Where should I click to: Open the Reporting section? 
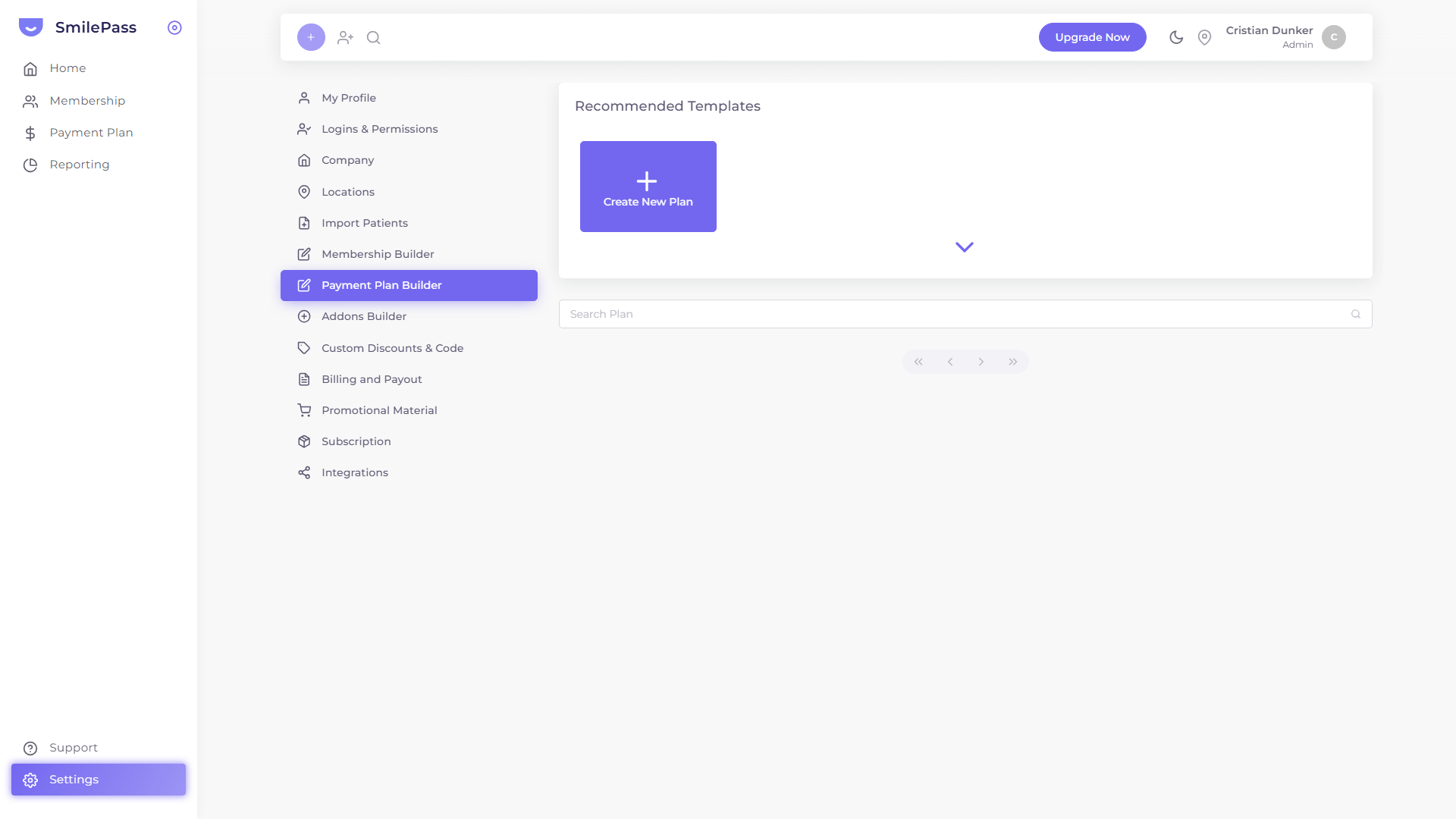point(99,165)
